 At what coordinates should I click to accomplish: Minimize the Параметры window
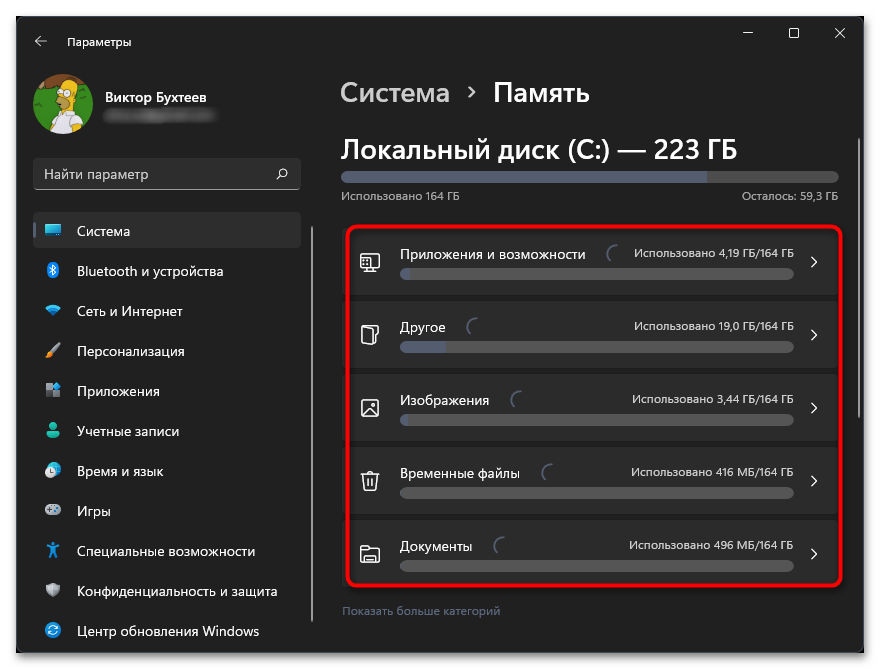tap(748, 33)
